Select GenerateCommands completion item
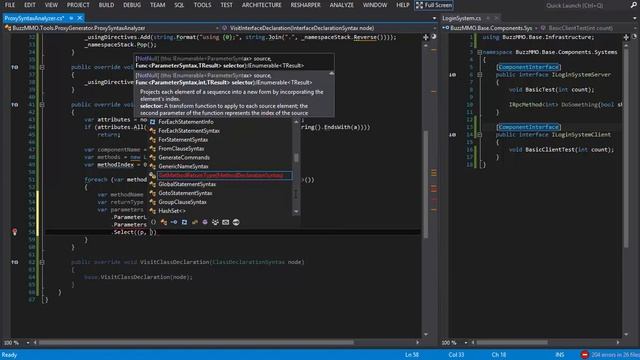Viewport: 640px width, 360px height. tap(220, 158)
